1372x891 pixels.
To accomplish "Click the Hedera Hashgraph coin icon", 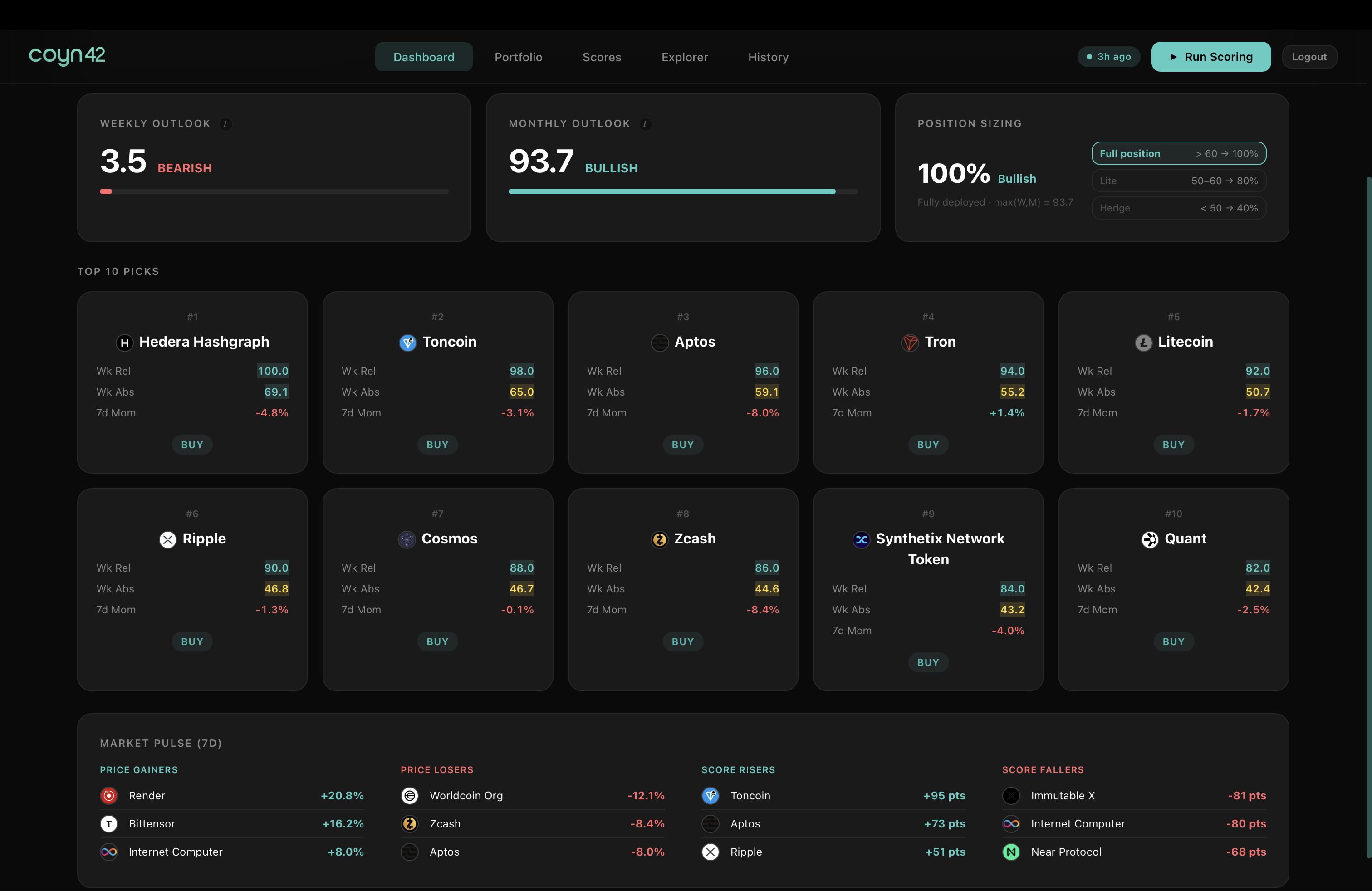I will [x=124, y=343].
